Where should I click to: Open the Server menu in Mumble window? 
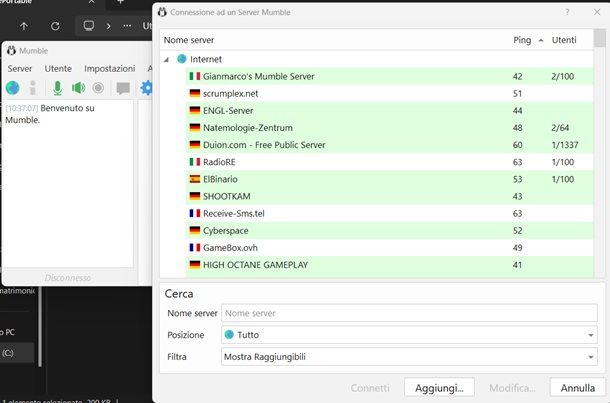tap(20, 69)
